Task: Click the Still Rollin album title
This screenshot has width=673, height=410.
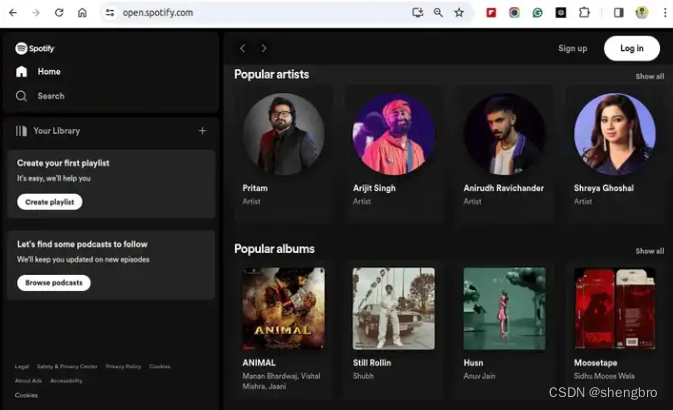Action: 372,363
